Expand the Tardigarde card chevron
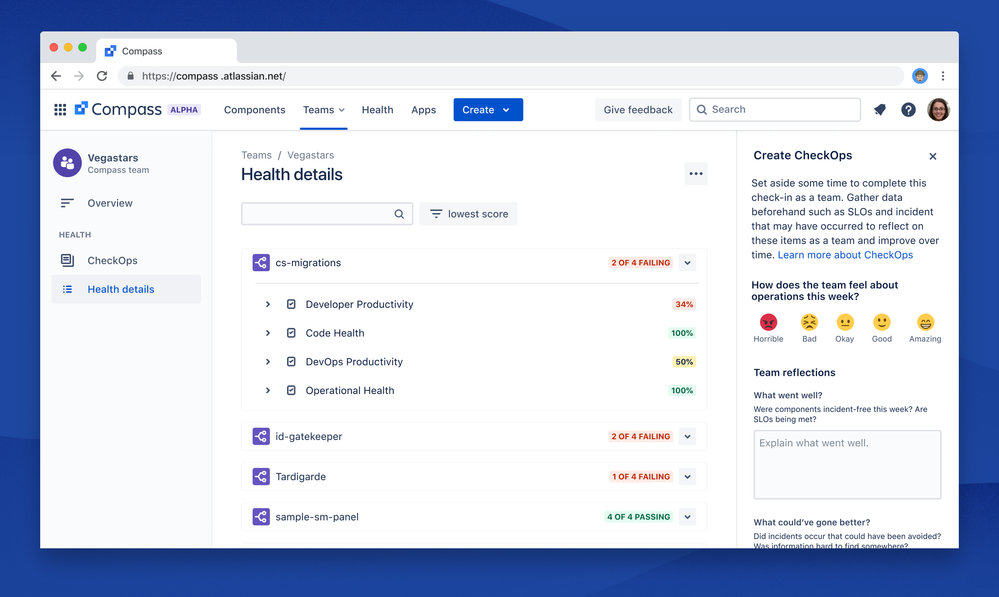This screenshot has width=999, height=597. pos(687,477)
